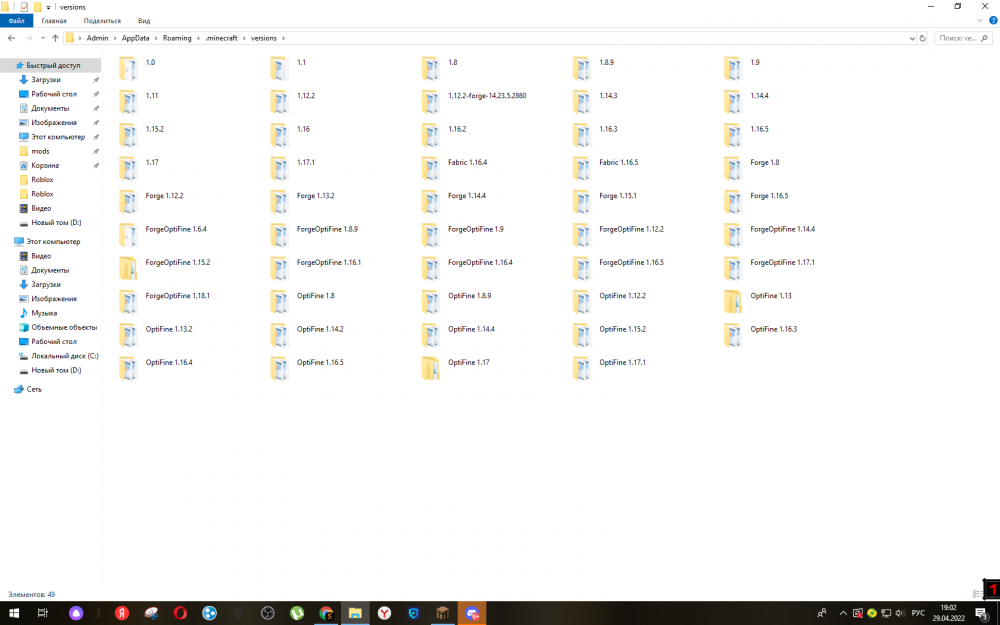Open Task View on the taskbar
This screenshot has width=1000, height=625.
43,614
